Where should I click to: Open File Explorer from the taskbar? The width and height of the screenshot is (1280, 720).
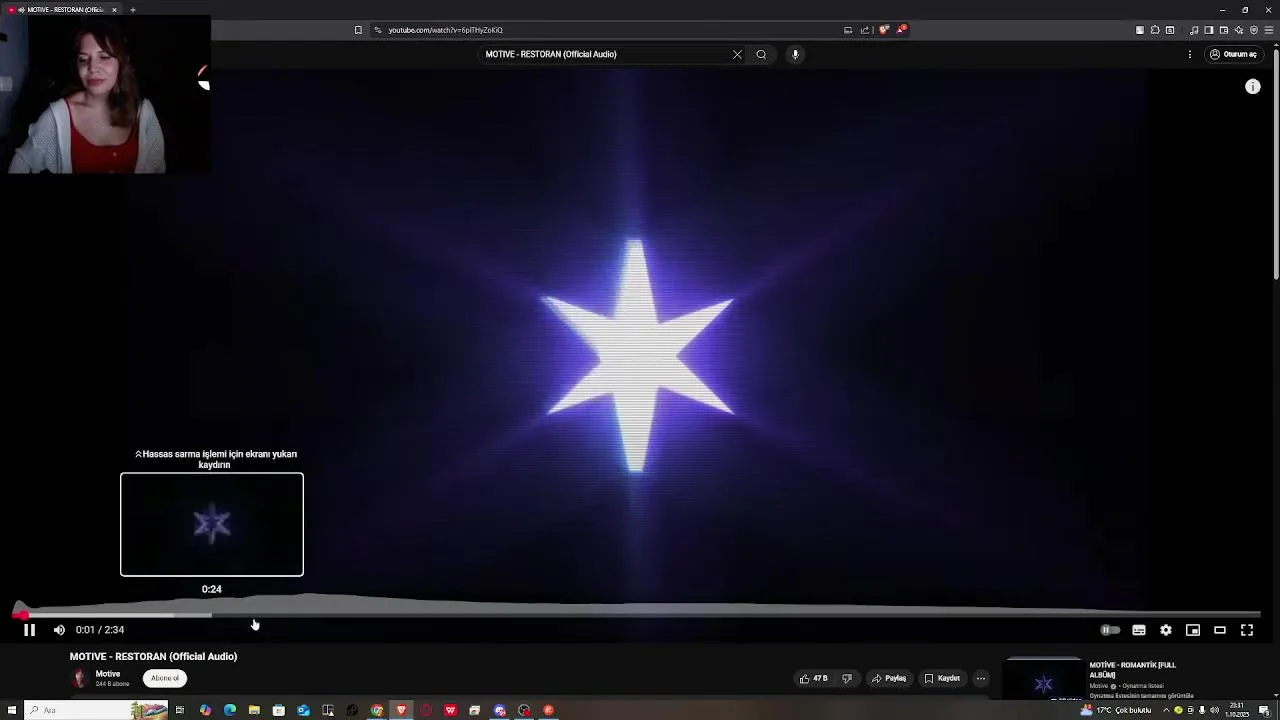pyautogui.click(x=254, y=711)
